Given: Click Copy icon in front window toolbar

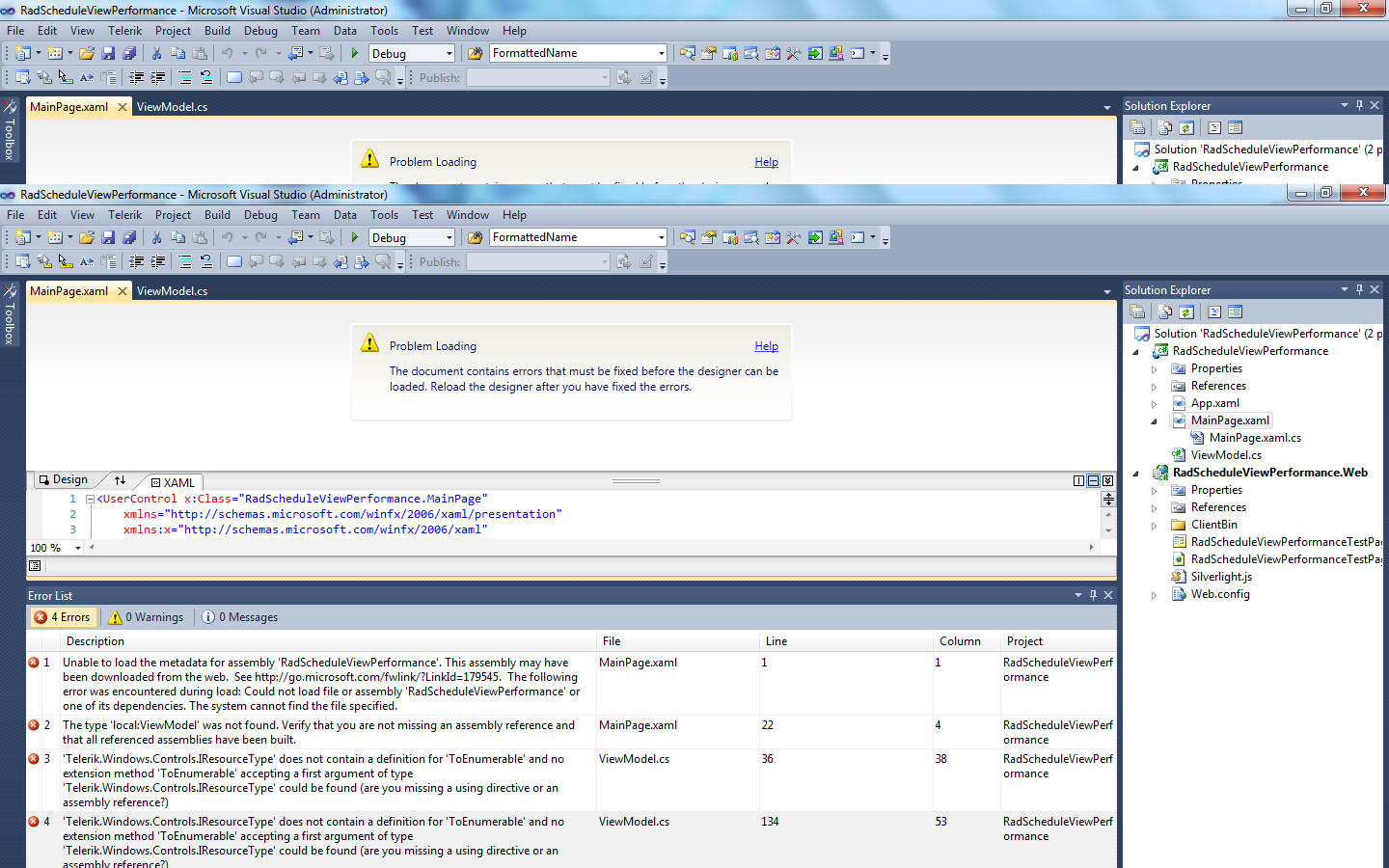Looking at the screenshot, I should tap(177, 237).
